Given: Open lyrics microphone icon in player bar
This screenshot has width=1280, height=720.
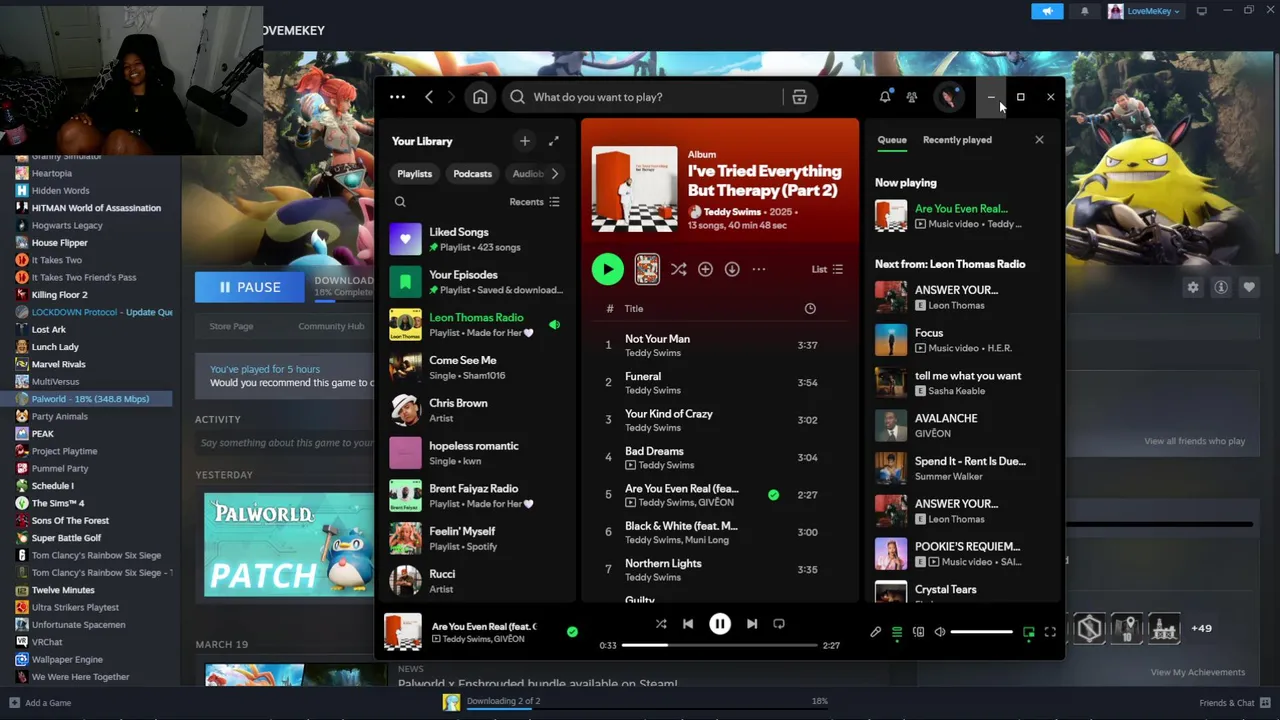Looking at the screenshot, I should click(875, 632).
